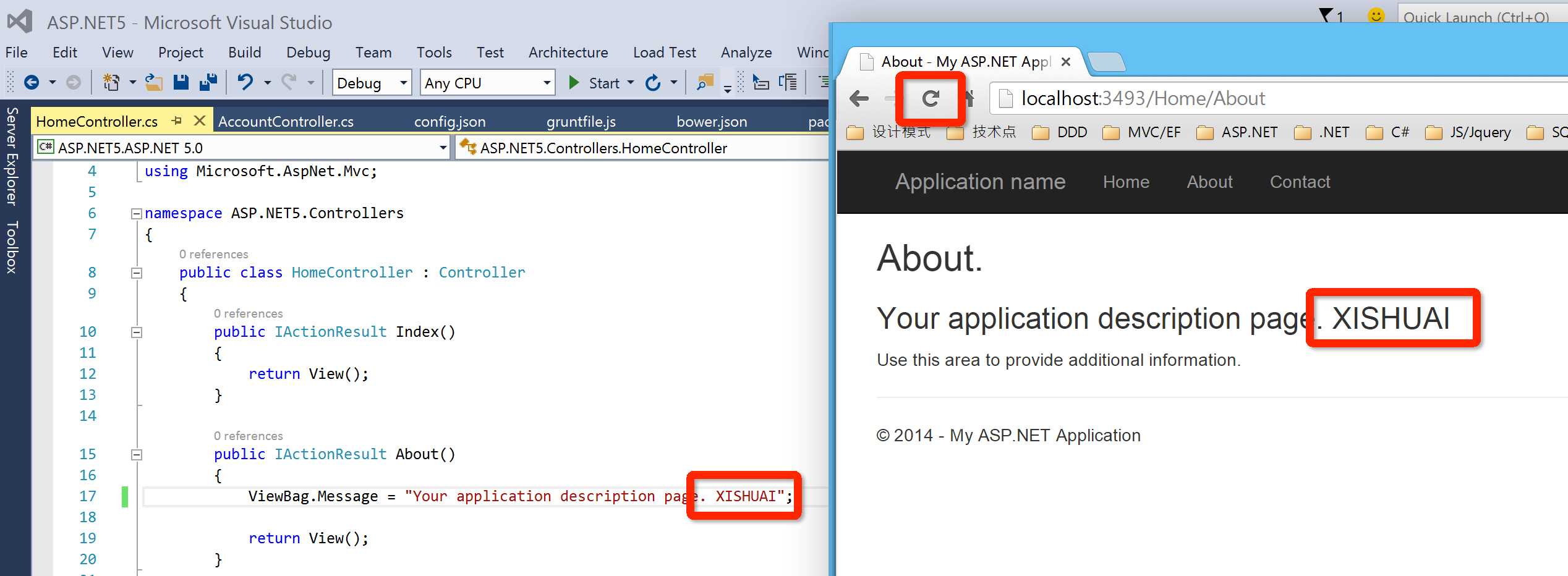Open the ASP.NET bookmarks folder
Image resolution: width=1568 pixels, height=576 pixels.
click(x=1237, y=132)
